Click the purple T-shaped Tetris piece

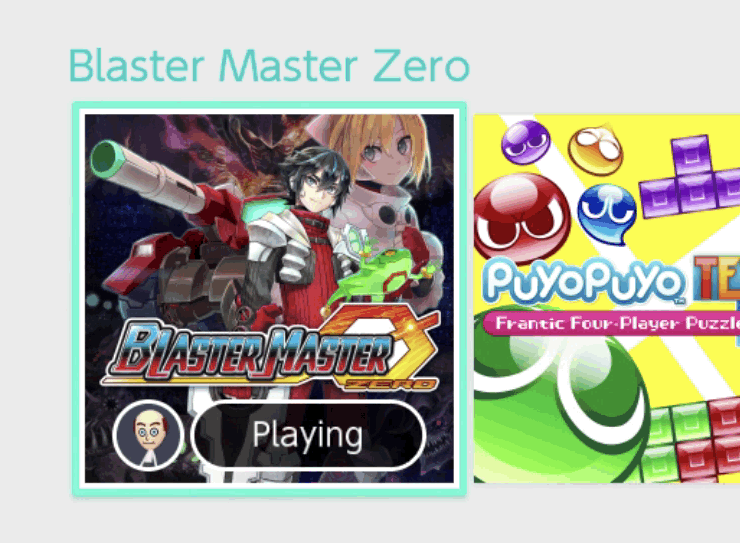690,177
